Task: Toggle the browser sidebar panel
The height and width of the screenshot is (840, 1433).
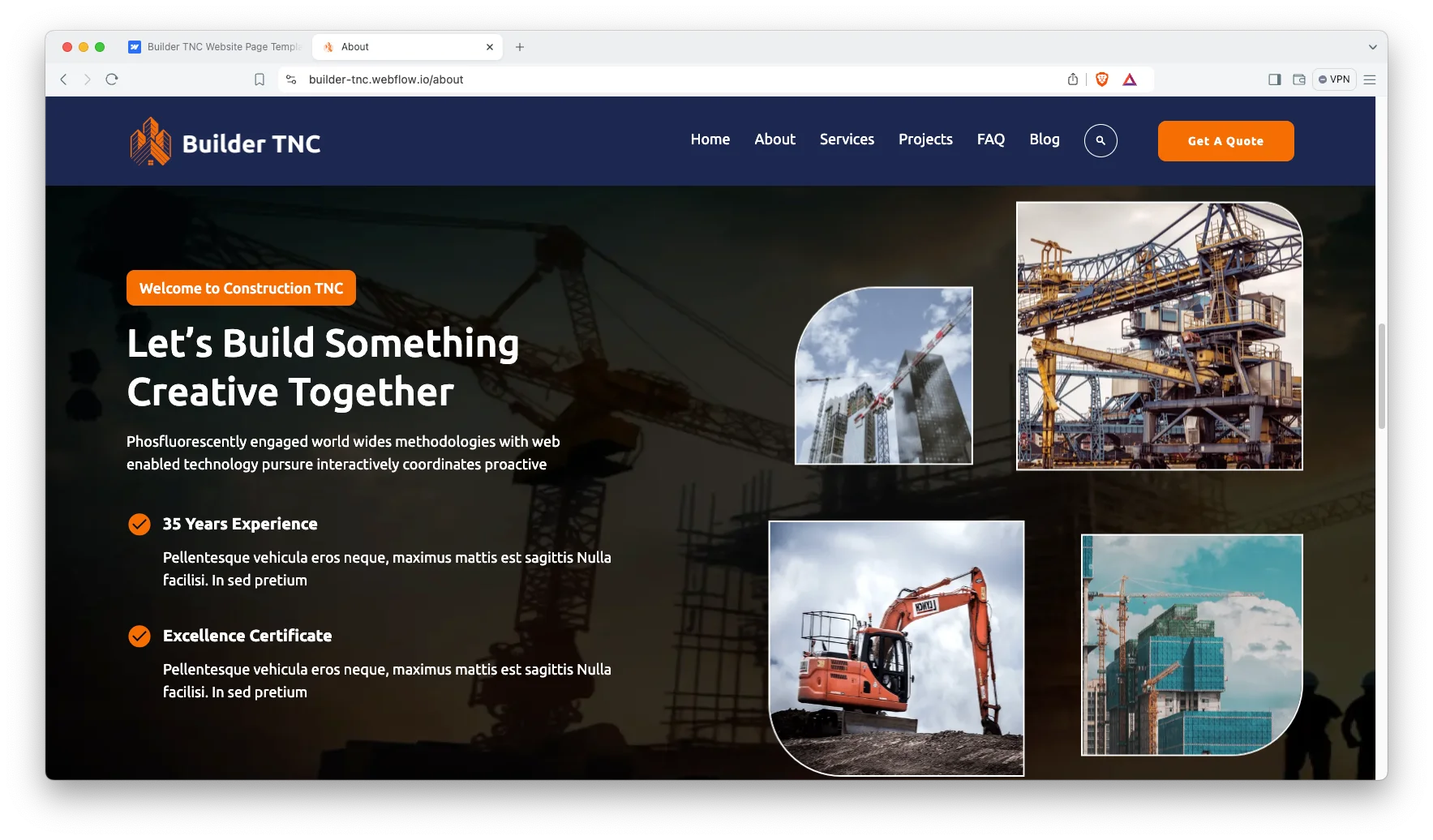Action: (x=1274, y=79)
